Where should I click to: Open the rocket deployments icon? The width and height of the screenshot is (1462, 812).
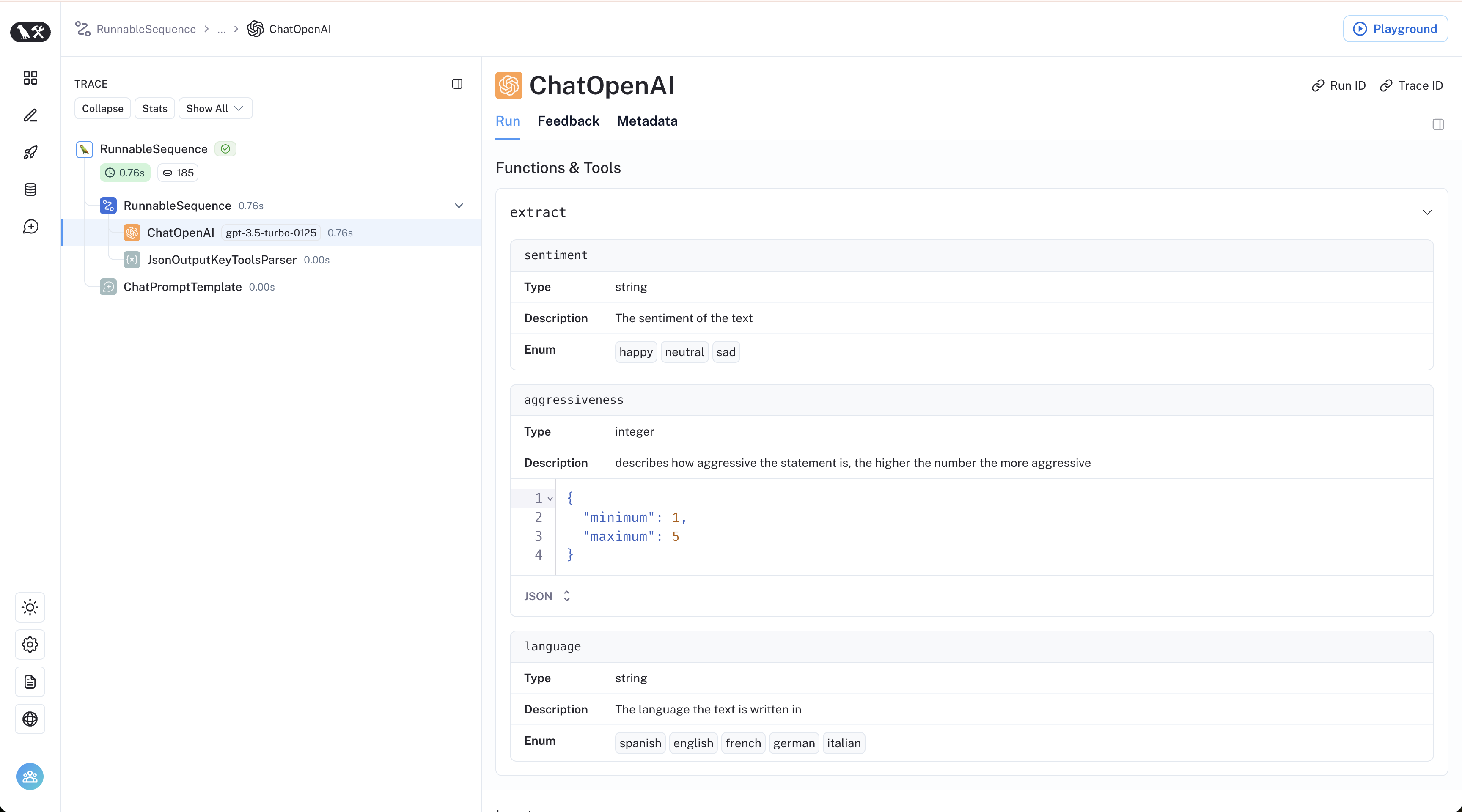point(30,152)
